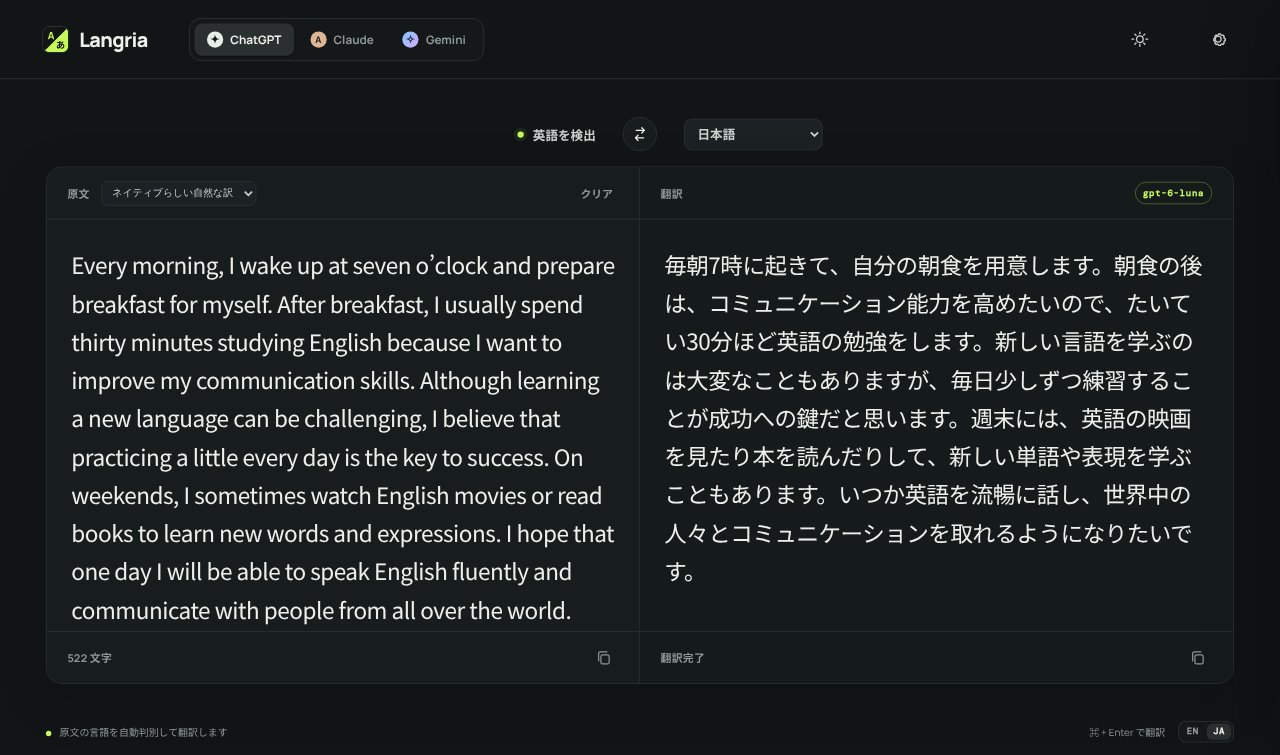The height and width of the screenshot is (755, 1280).
Task: Click the 522 文字 character count
Action: (x=89, y=658)
